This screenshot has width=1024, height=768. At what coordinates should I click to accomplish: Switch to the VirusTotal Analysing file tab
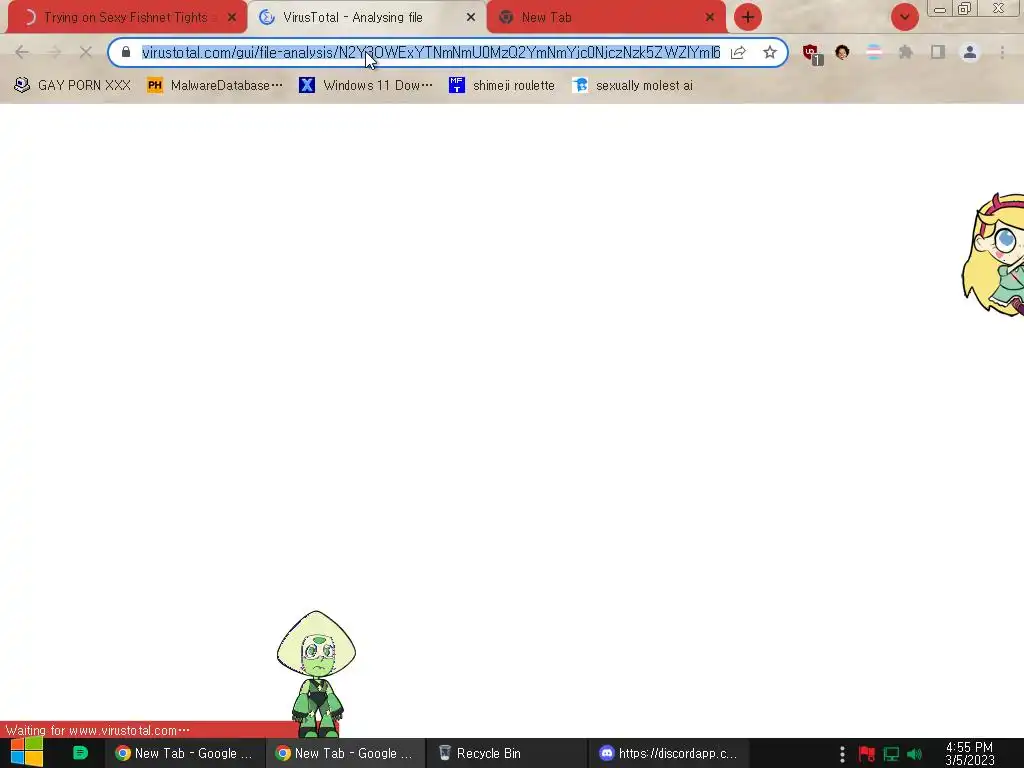pyautogui.click(x=366, y=18)
